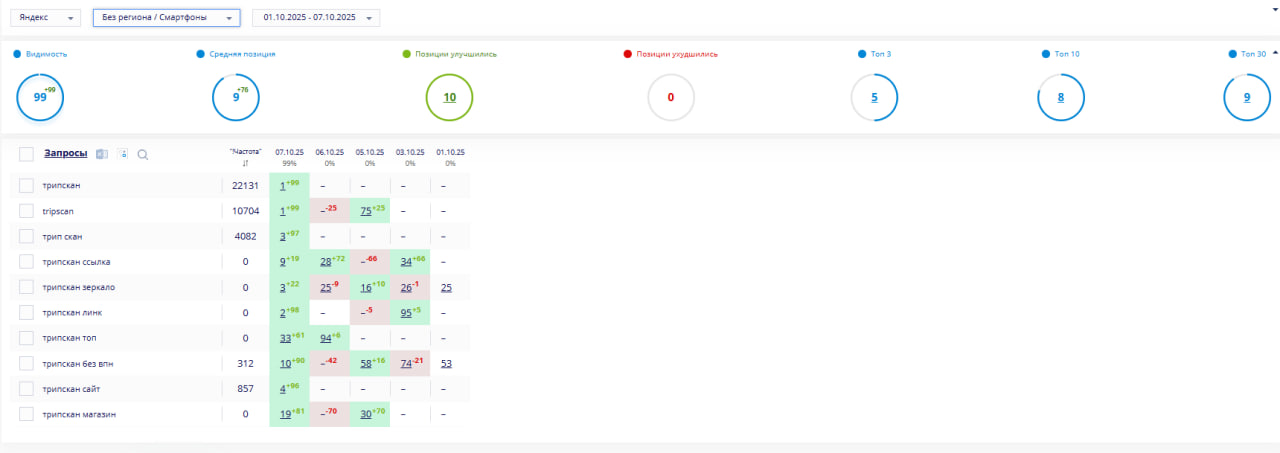Image resolution: width=1280 pixels, height=453 pixels.
Task: Sort by Частота using sort arrows
Action: [x=245, y=163]
